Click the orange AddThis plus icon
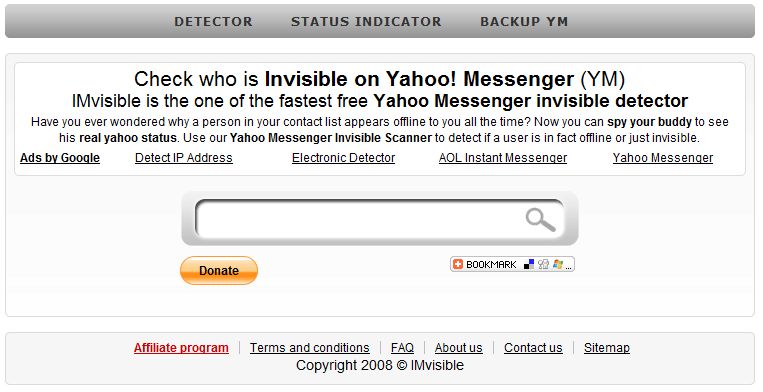The height and width of the screenshot is (392, 763). pos(457,264)
